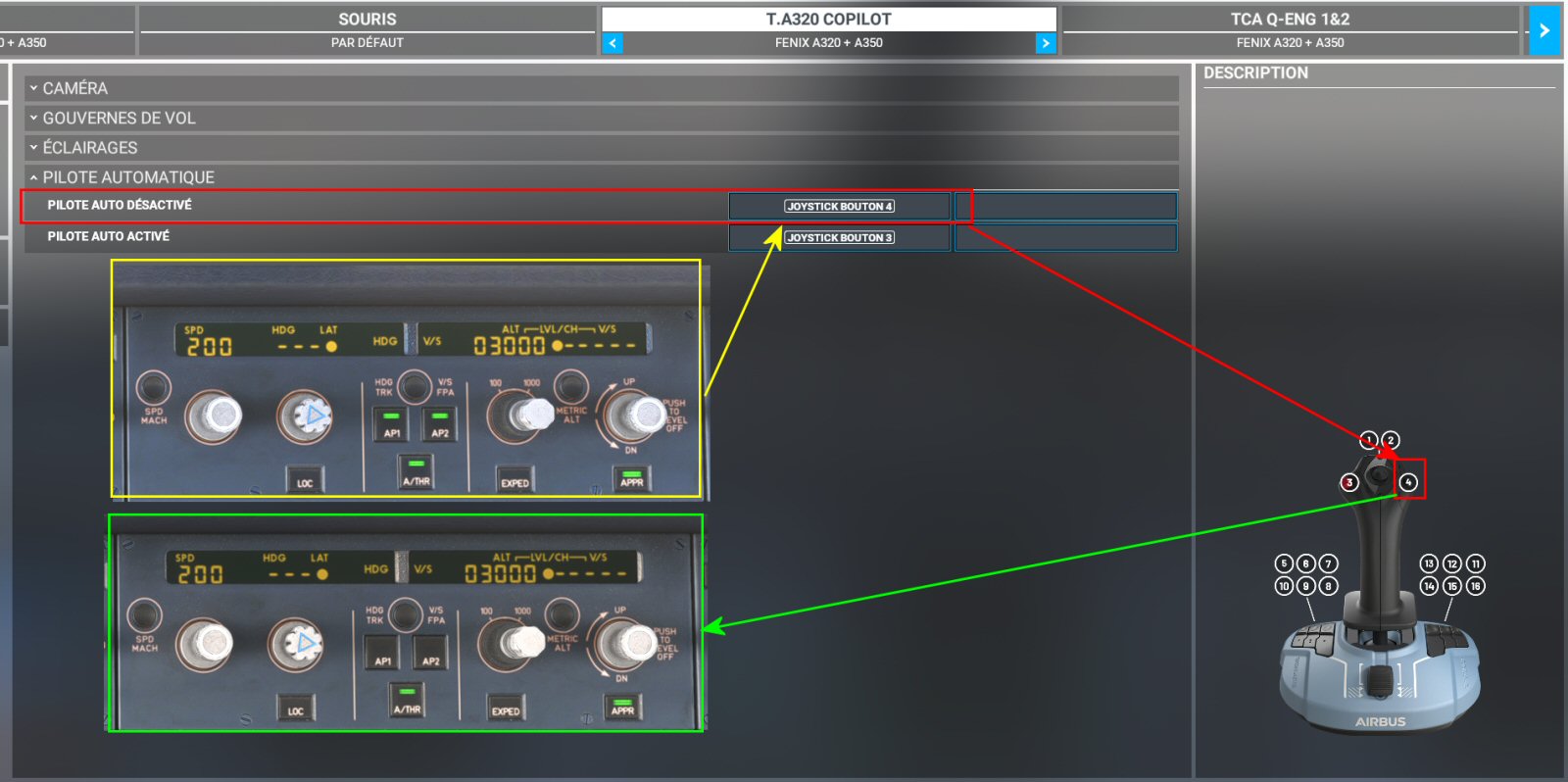Screen dimensions: 1568x782
Task: Select joystick button marker 6
Action: click(x=1306, y=563)
